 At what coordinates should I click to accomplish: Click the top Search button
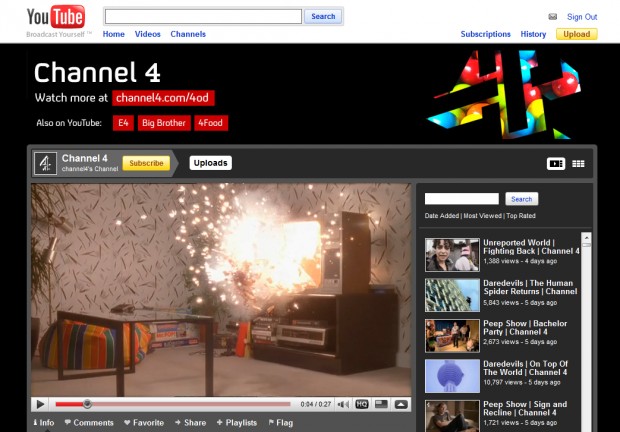pos(323,17)
